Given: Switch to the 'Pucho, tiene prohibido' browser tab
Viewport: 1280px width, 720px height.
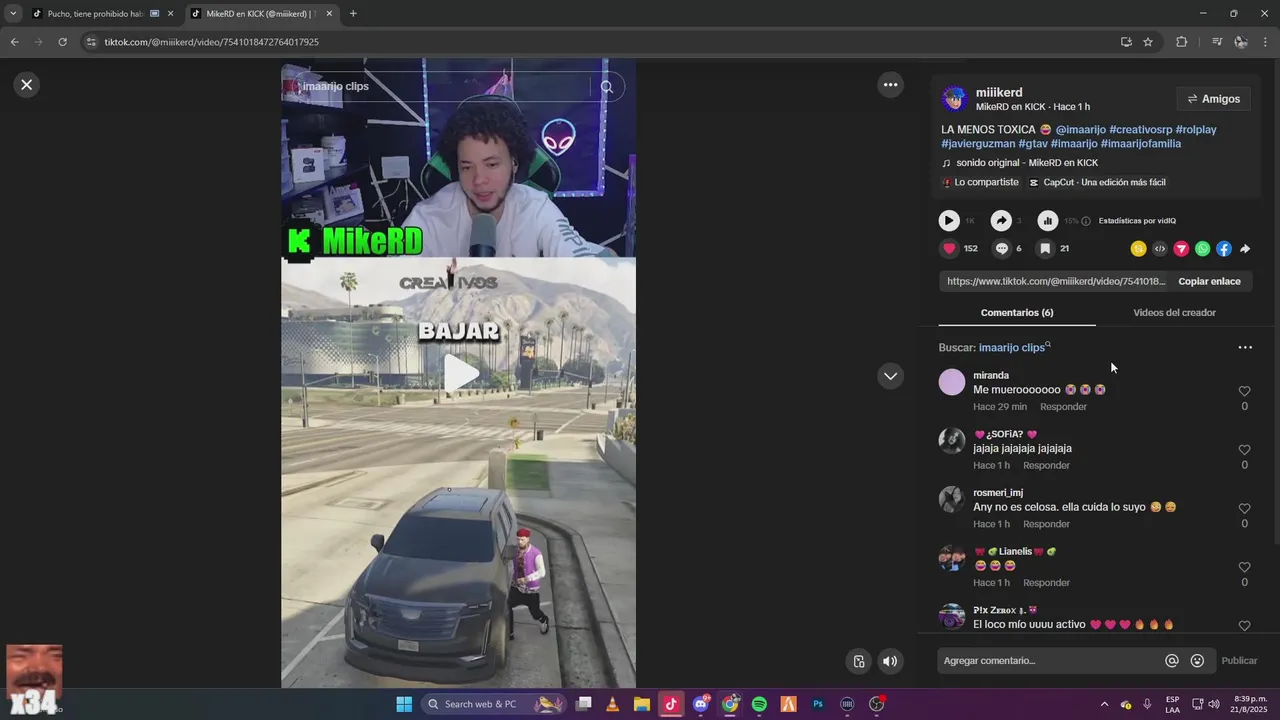Looking at the screenshot, I should point(102,14).
